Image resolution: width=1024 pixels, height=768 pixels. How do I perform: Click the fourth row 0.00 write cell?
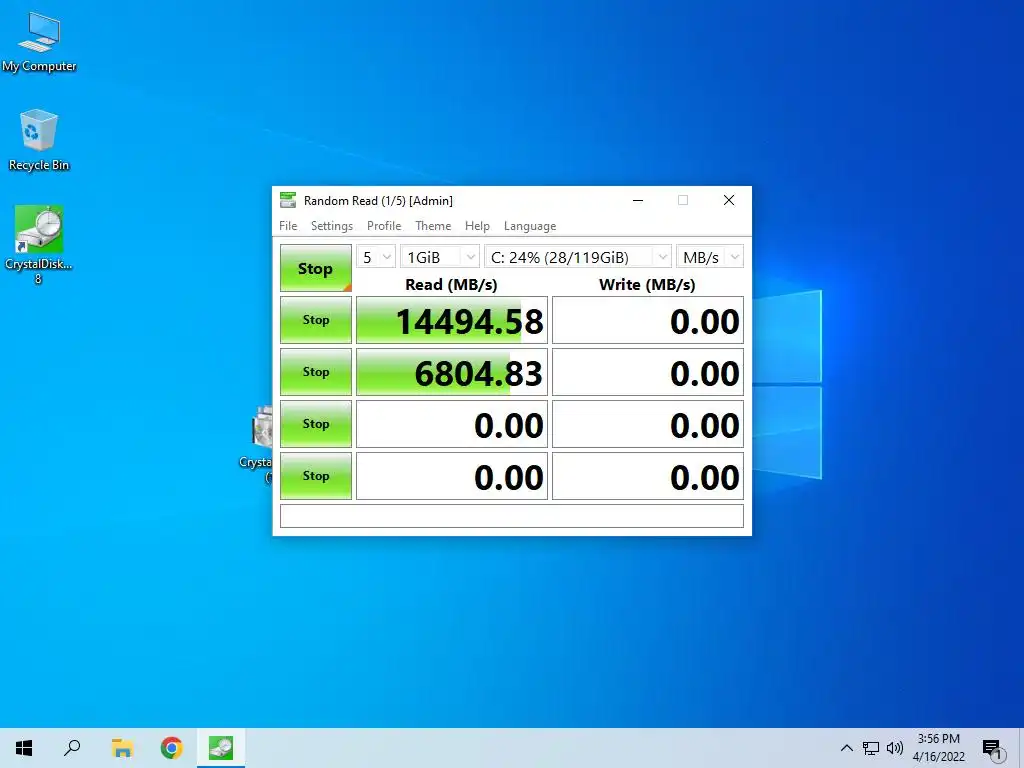click(648, 476)
